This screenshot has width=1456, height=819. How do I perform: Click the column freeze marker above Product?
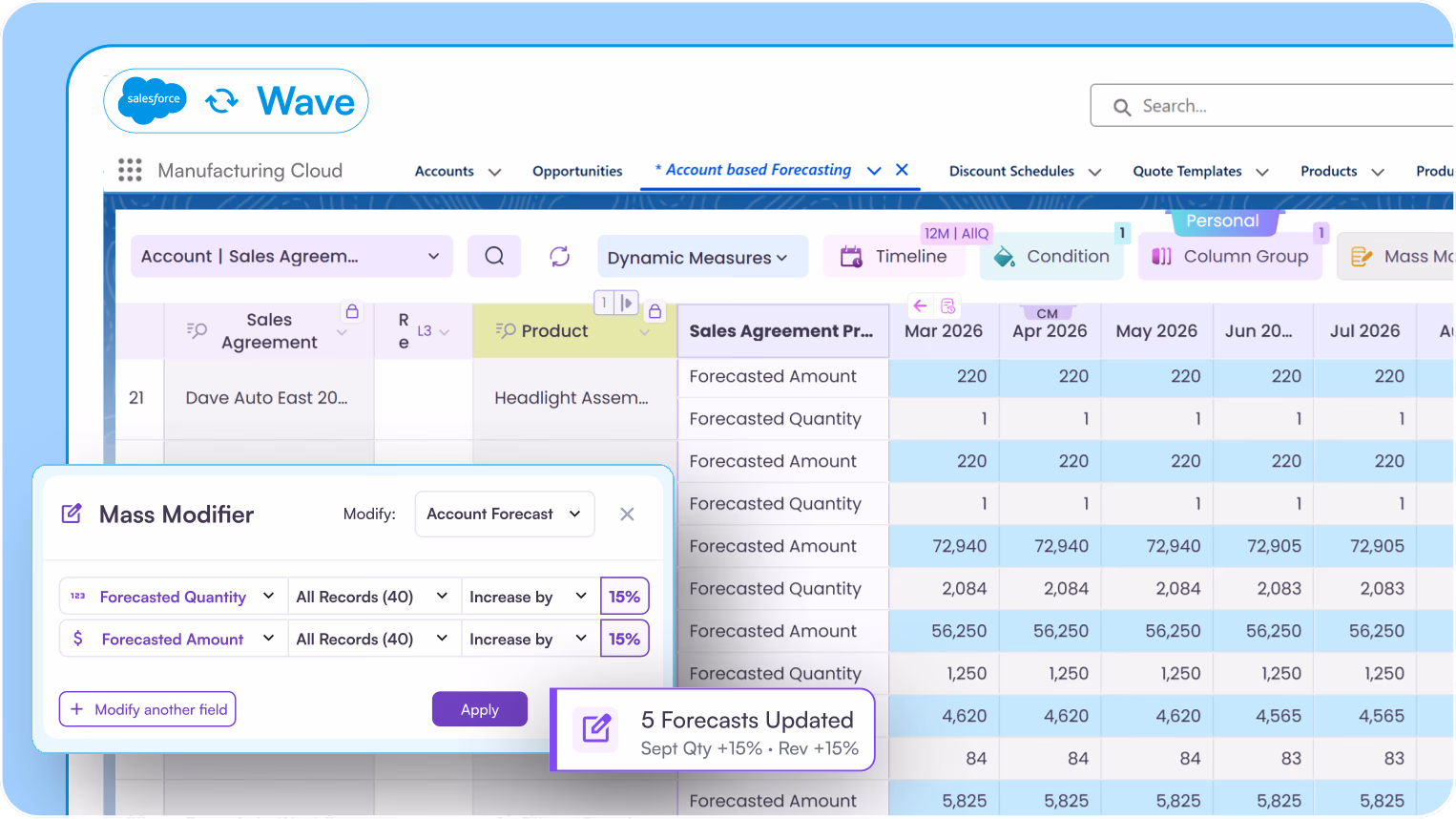coord(615,303)
